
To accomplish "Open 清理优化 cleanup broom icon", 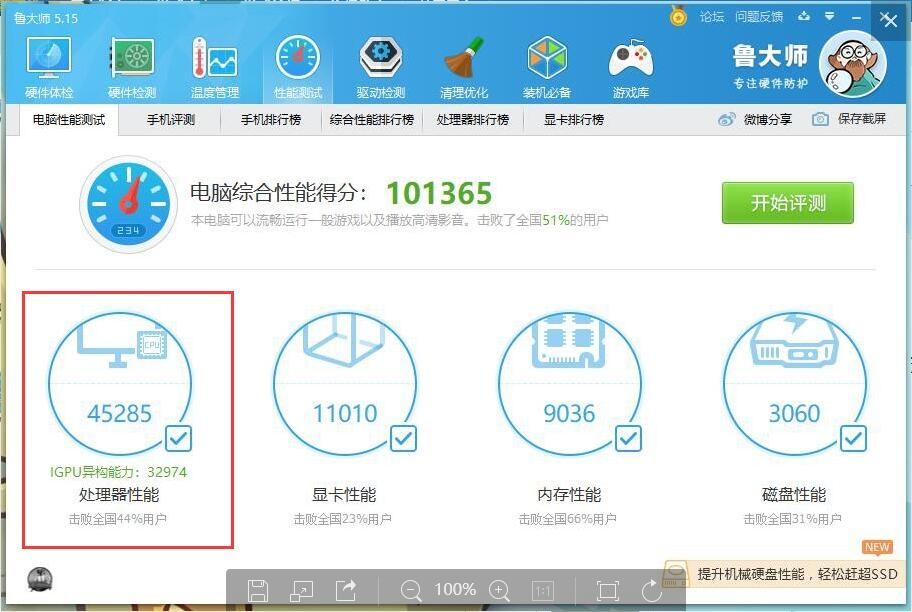I will [464, 67].
